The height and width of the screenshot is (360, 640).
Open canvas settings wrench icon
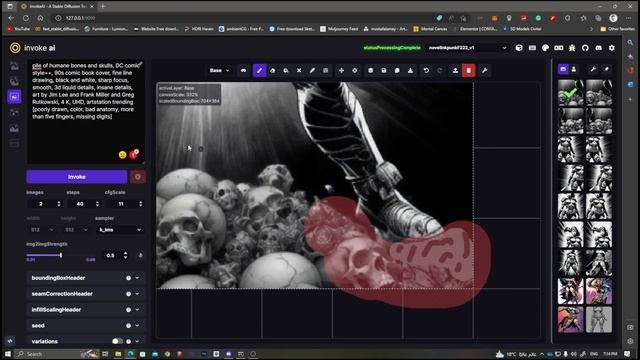(484, 71)
